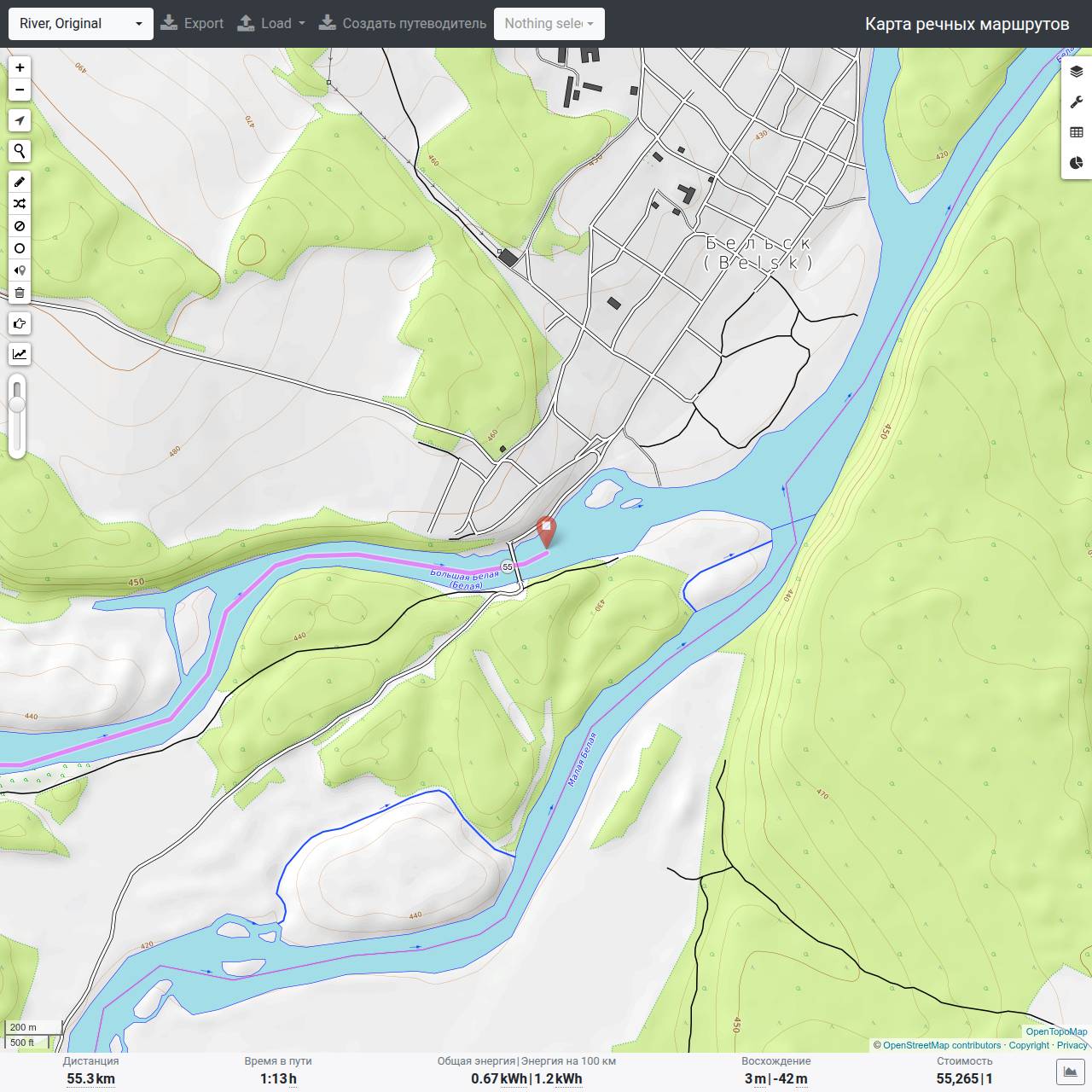Show the data table icon

[1077, 132]
